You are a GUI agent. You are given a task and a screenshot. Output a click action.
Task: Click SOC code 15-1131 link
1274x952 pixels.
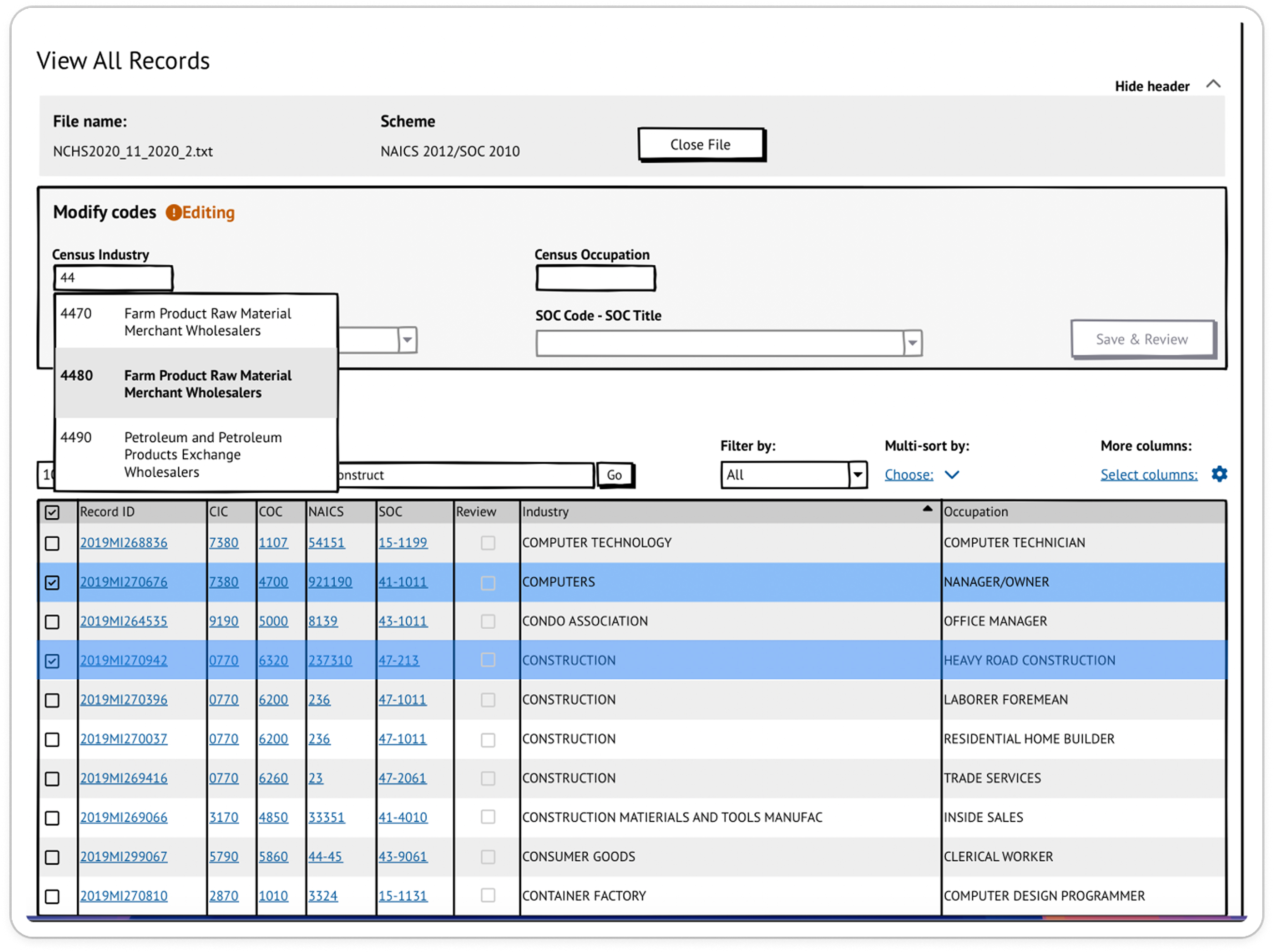[403, 896]
